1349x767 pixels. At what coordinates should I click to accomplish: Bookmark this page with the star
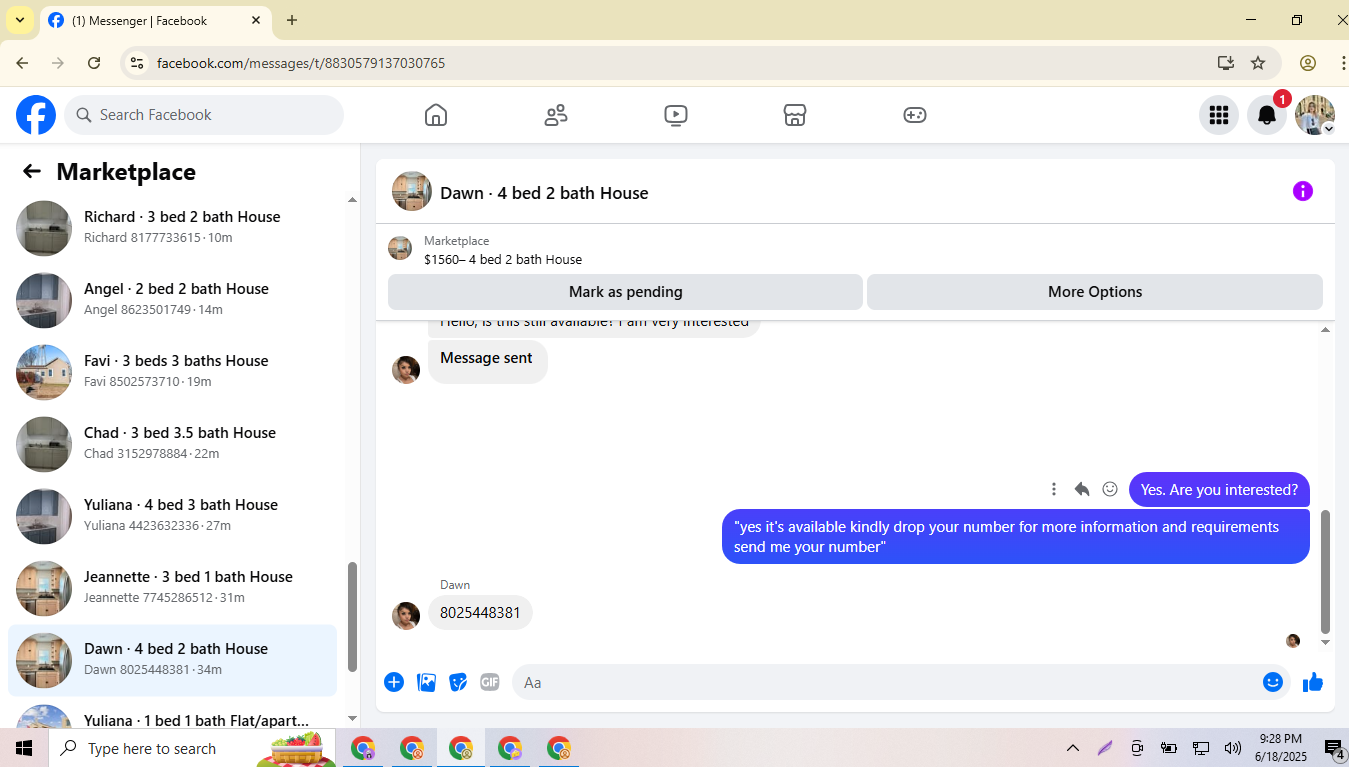1258,63
